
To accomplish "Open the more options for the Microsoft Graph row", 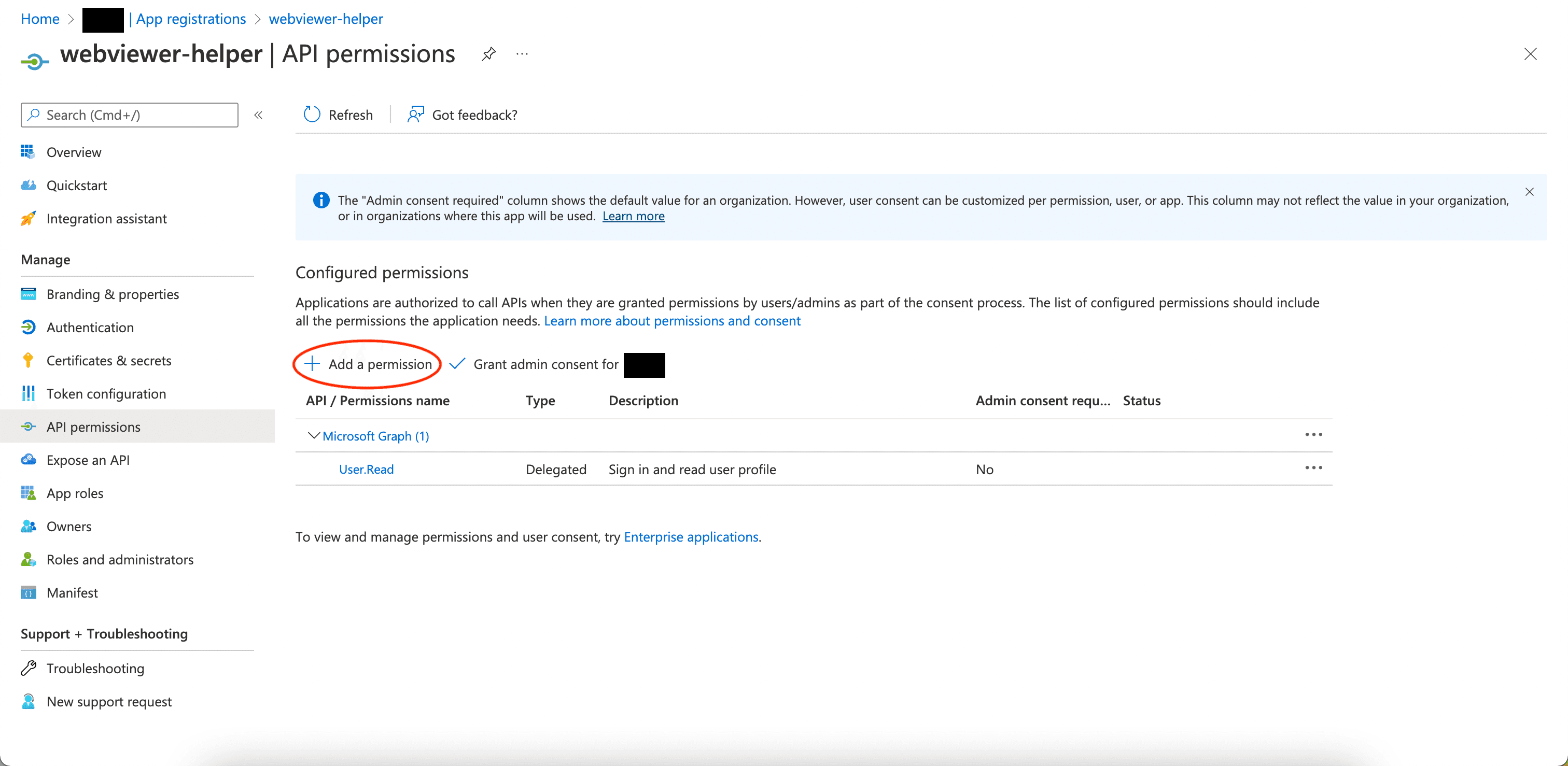I will tap(1313, 434).
